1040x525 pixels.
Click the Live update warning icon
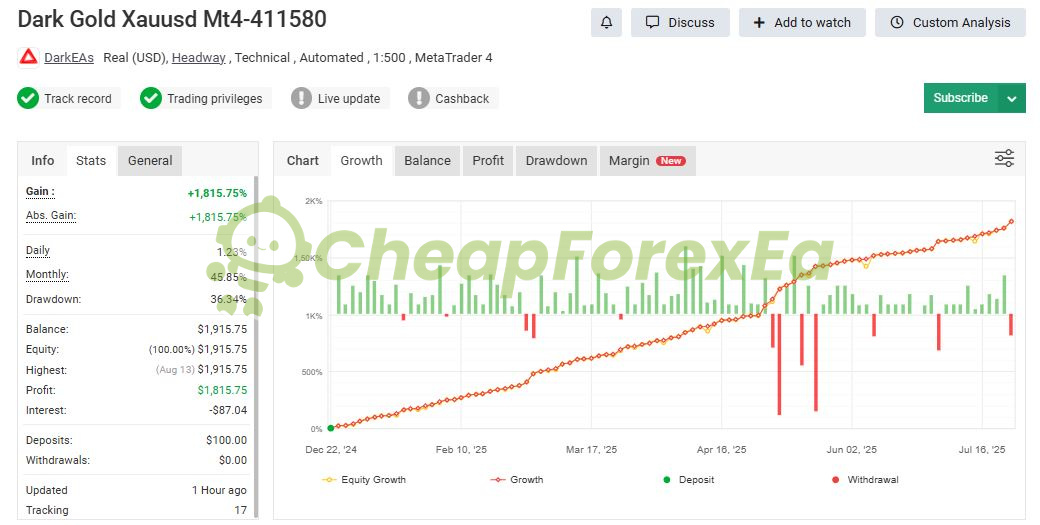301,98
